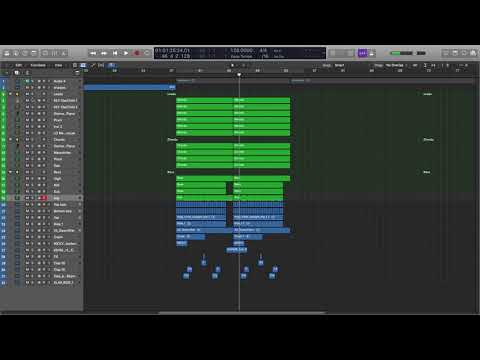Open the Edit menu in tracks area
The height and width of the screenshot is (360, 480).
tap(19, 65)
